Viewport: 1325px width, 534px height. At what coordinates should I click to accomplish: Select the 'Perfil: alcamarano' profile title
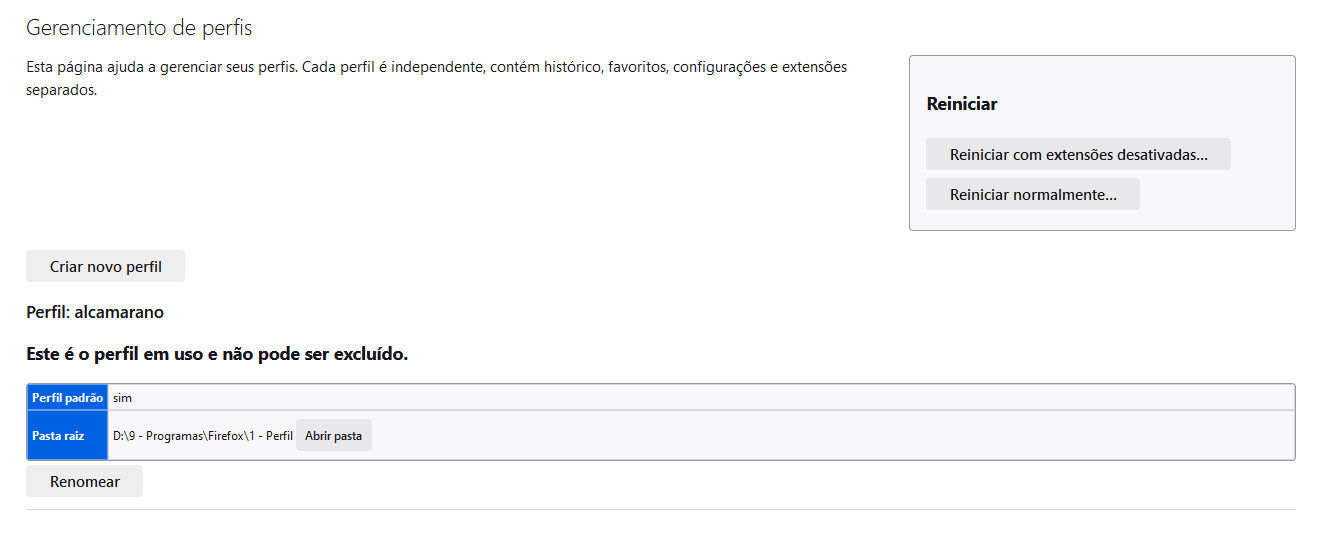[95, 312]
